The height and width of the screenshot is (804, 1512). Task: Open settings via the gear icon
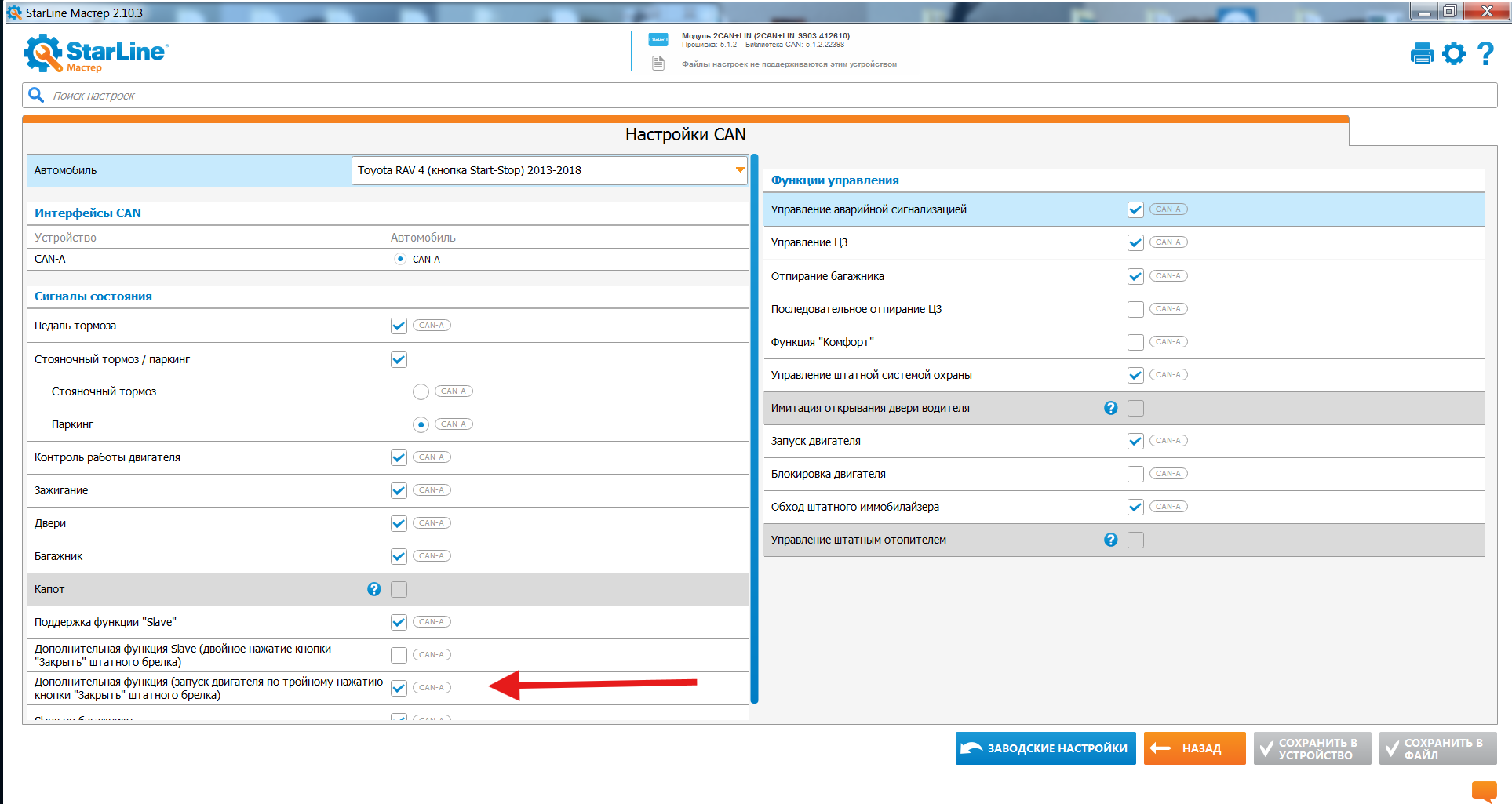point(1454,54)
